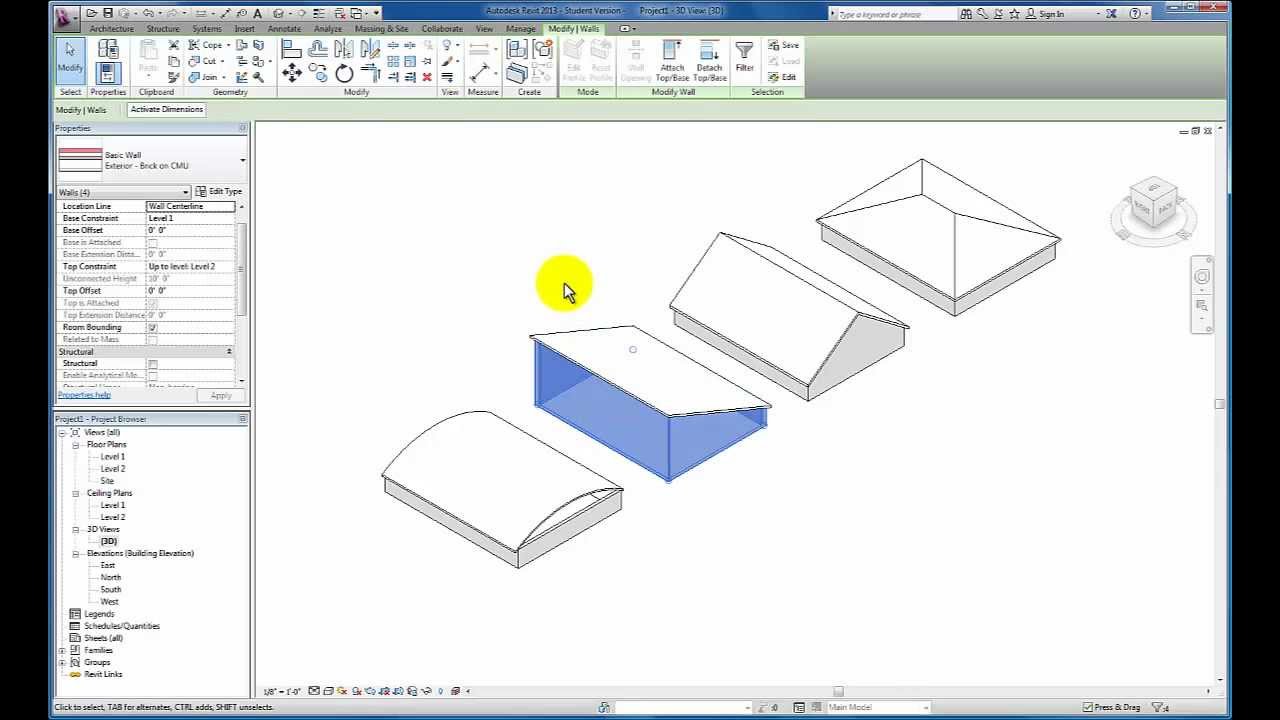Collapse the Ceiling Plans tree node
The image size is (1280, 720).
(75, 494)
